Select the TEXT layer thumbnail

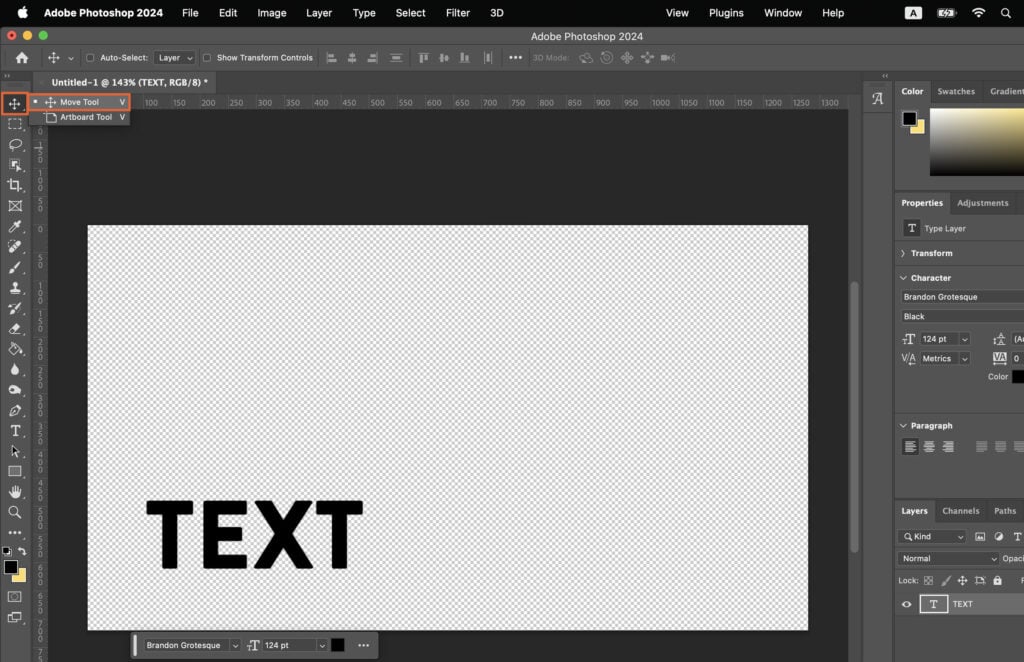(934, 604)
